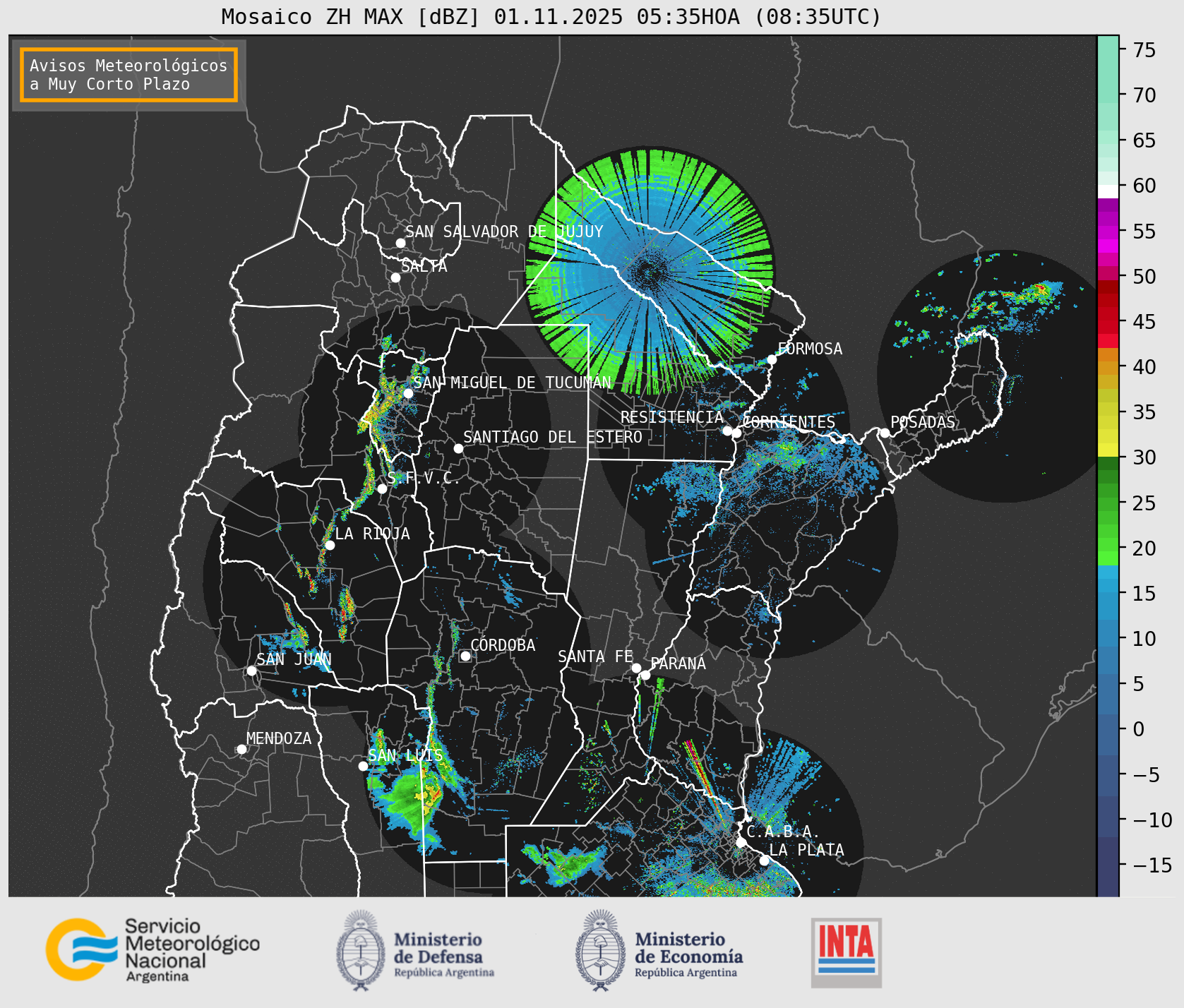
Task: Click the POSADAS label text
Action: click(922, 422)
